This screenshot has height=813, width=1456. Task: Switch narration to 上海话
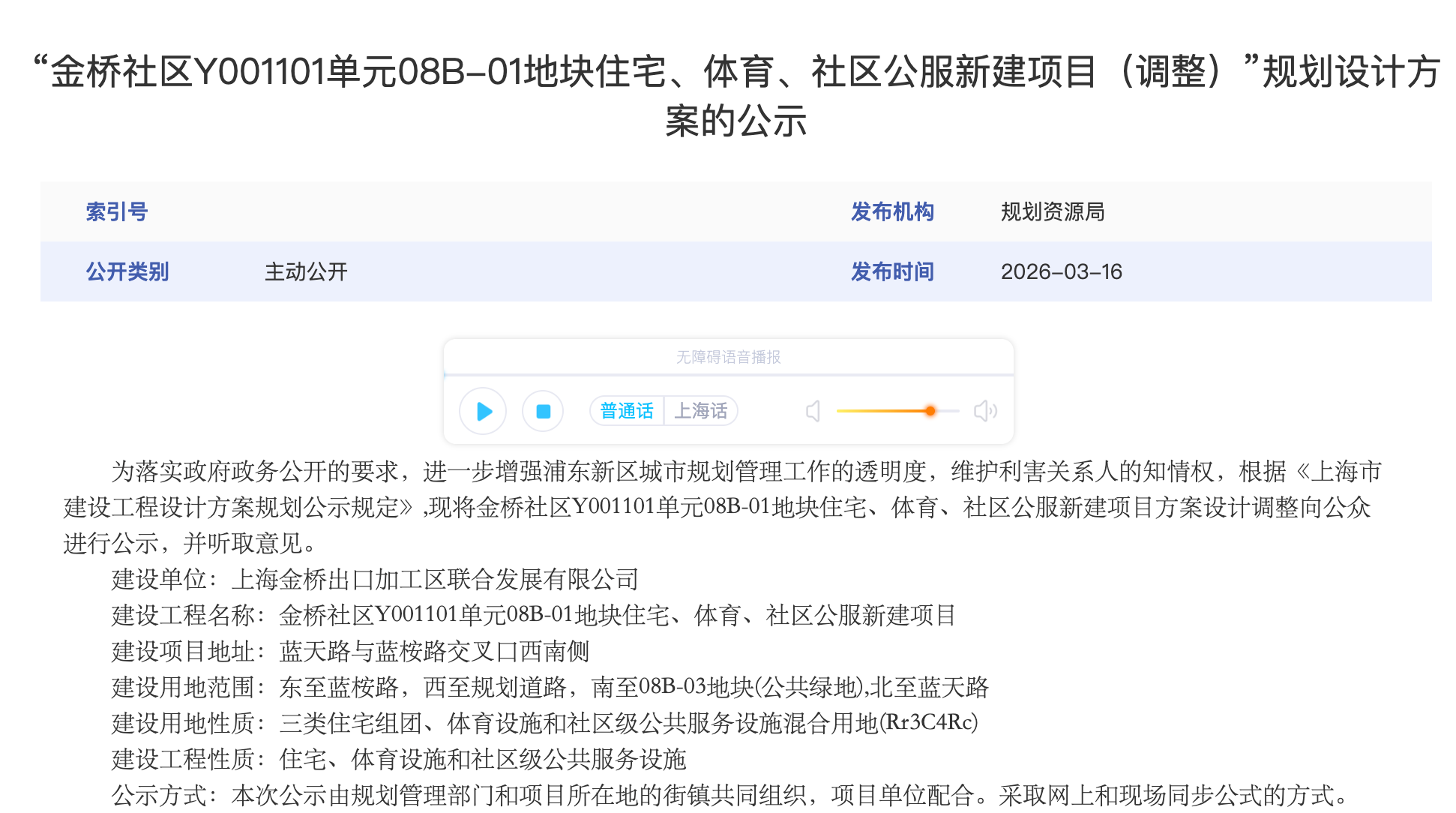click(700, 411)
